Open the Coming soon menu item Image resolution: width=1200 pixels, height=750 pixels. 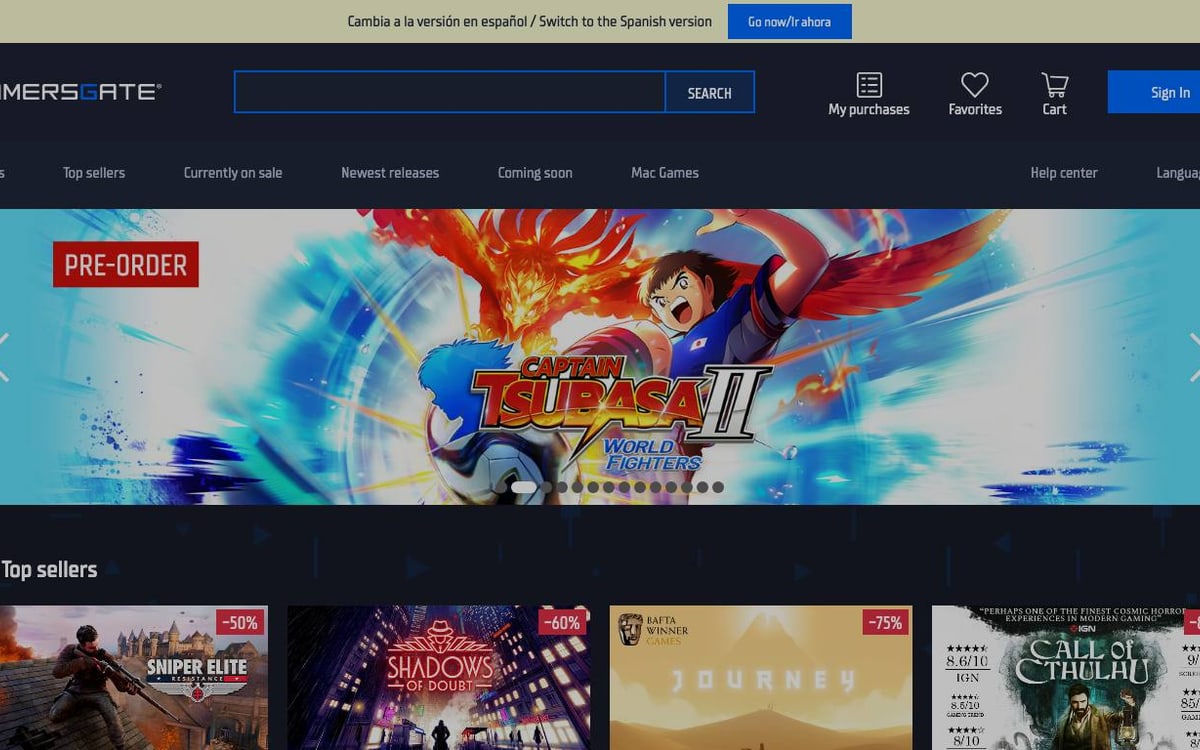click(535, 173)
